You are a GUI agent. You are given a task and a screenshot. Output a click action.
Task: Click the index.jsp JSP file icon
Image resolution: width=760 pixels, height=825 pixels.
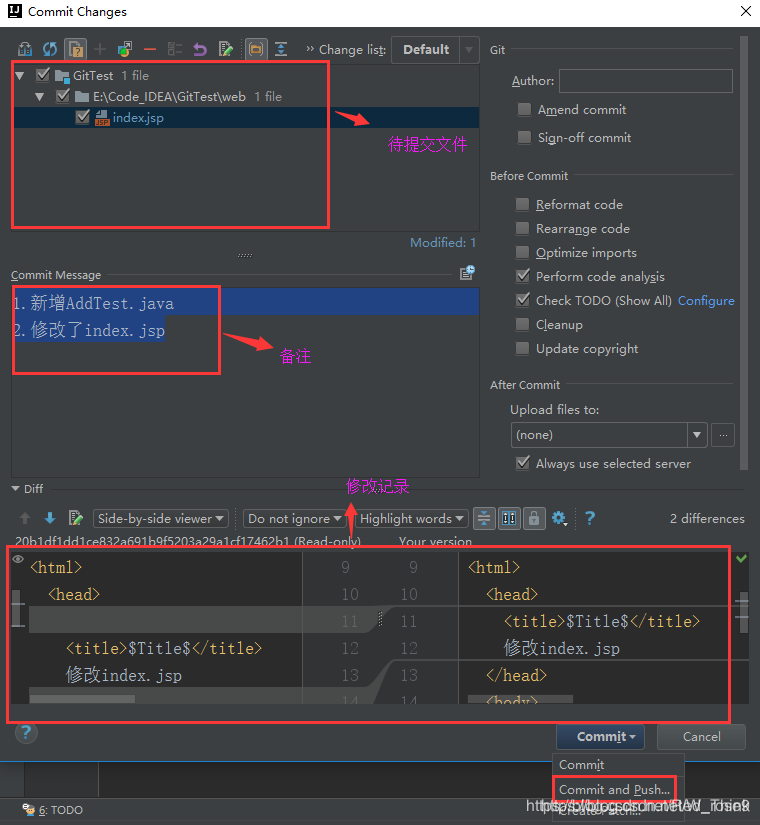(x=102, y=118)
